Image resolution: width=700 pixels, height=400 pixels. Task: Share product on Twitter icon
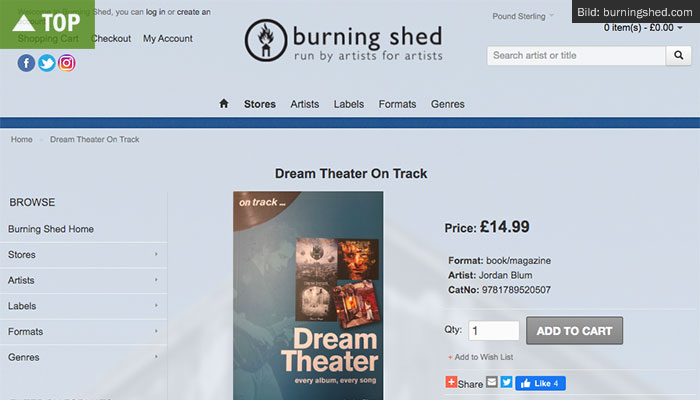(x=506, y=382)
